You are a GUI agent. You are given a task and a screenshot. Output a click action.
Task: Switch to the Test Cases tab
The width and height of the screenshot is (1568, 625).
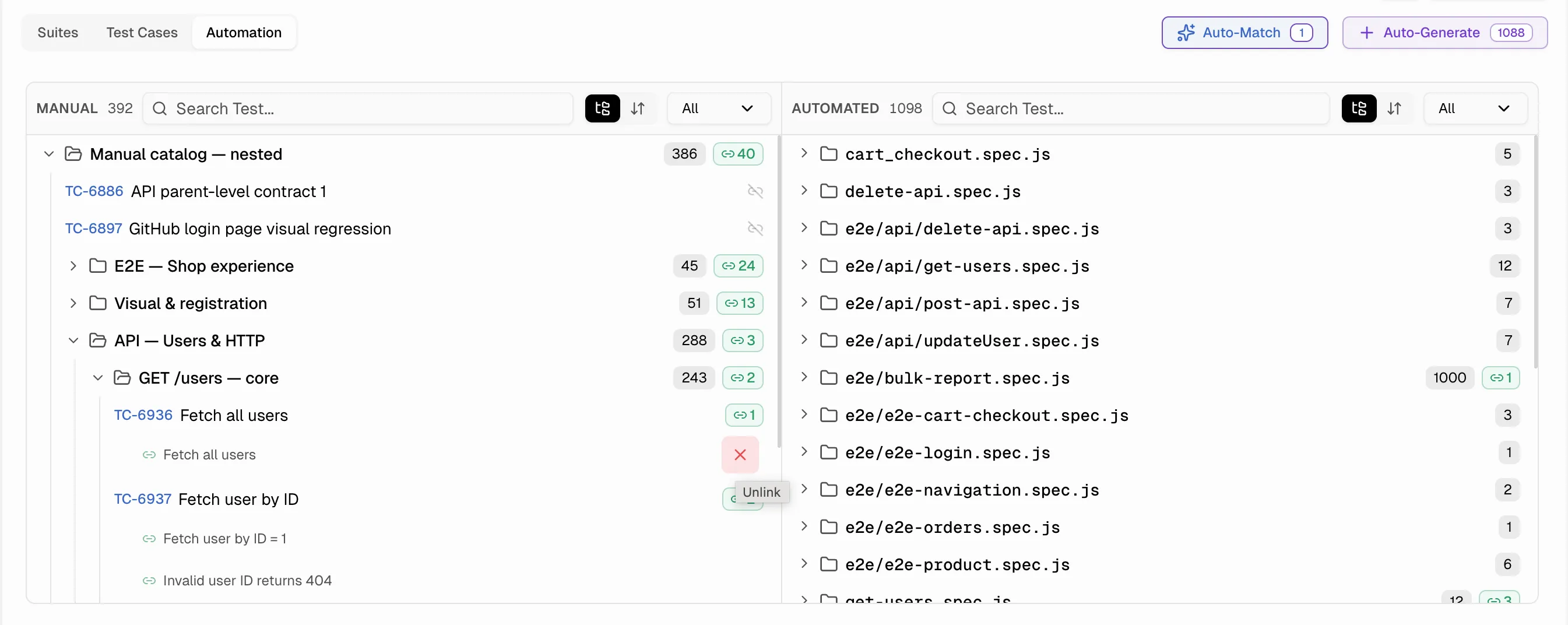142,32
